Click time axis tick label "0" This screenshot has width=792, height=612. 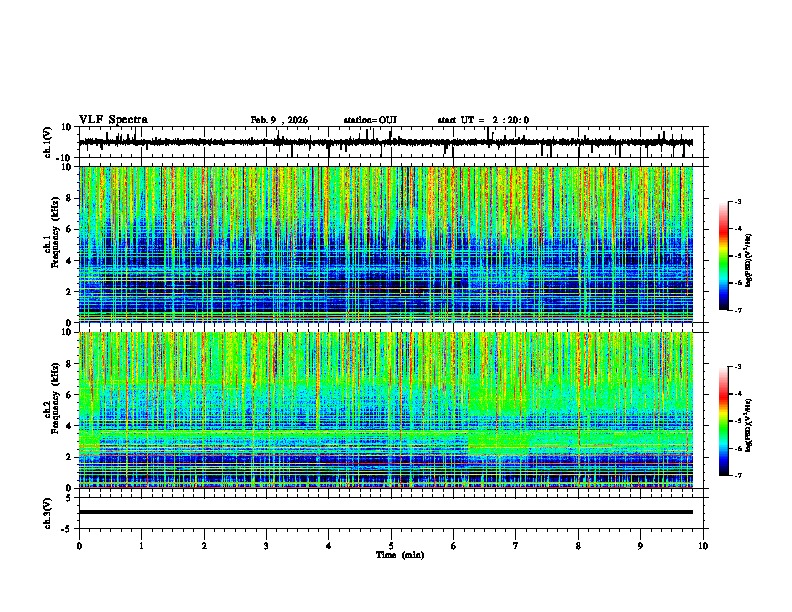79,546
